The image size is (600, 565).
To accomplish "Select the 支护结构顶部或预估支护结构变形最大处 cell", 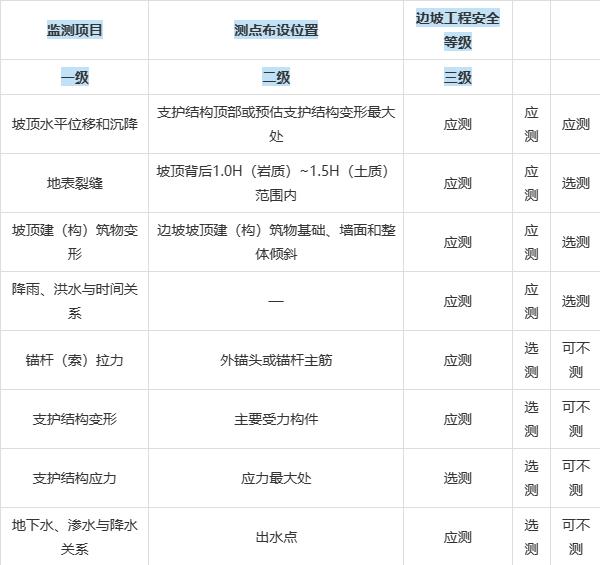I will 276,124.
